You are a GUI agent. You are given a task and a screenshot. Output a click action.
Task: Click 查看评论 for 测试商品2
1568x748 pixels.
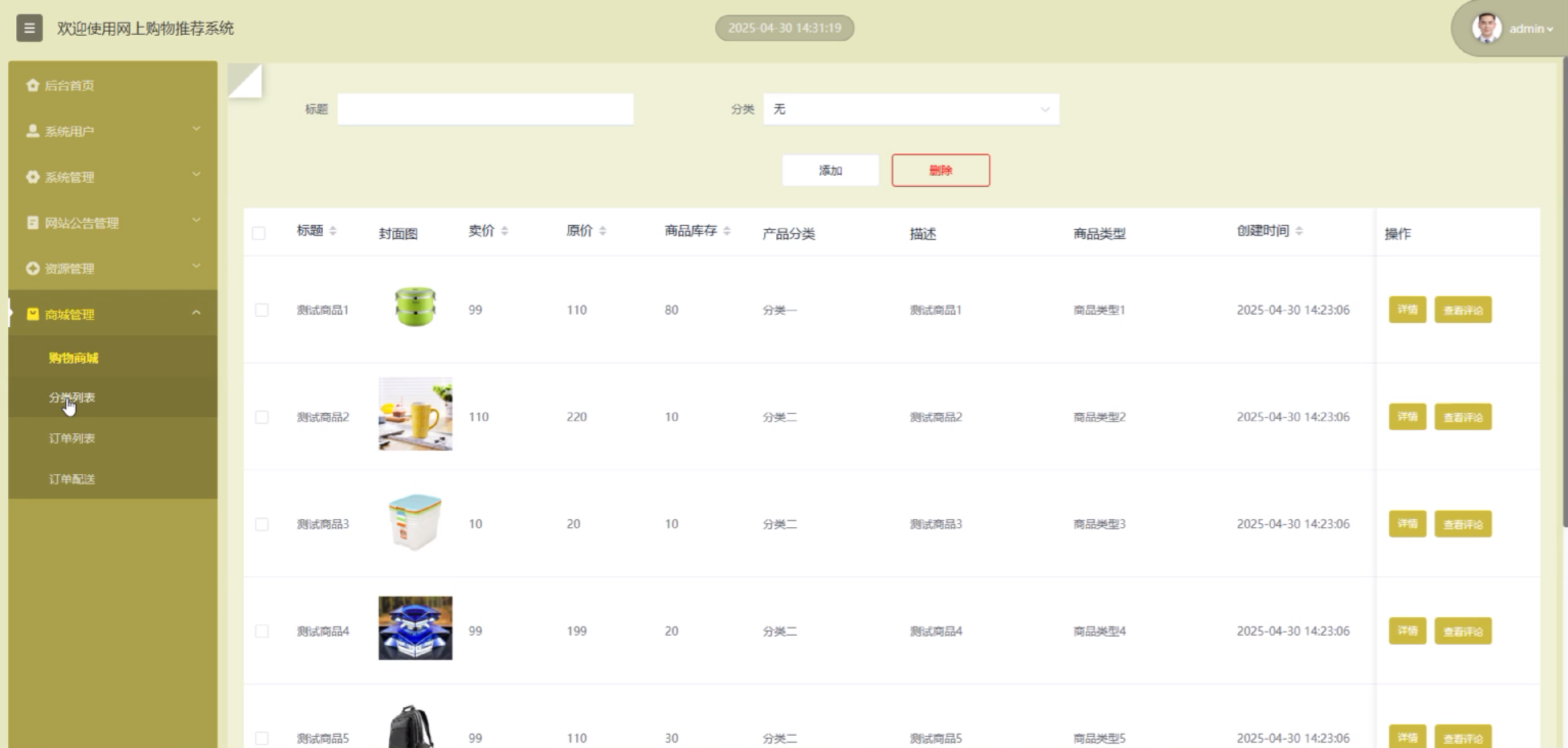coord(1463,417)
